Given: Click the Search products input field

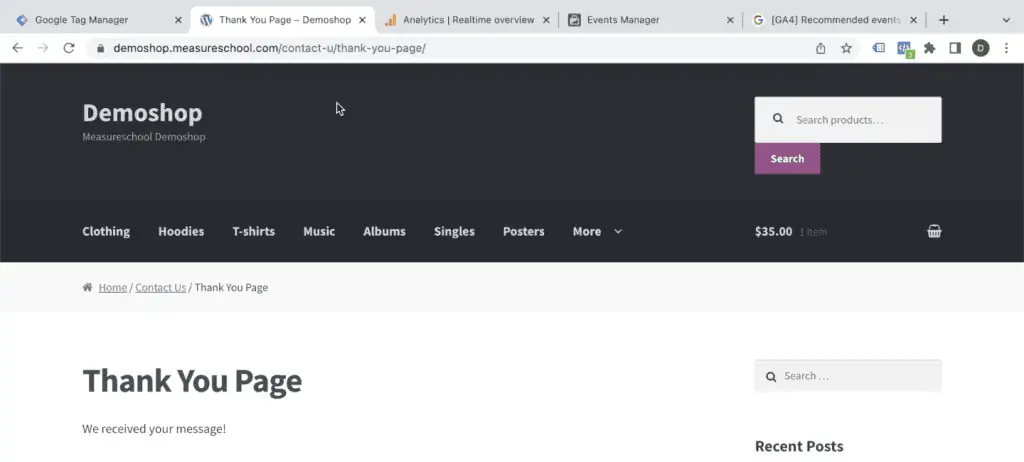Looking at the screenshot, I should (848, 120).
